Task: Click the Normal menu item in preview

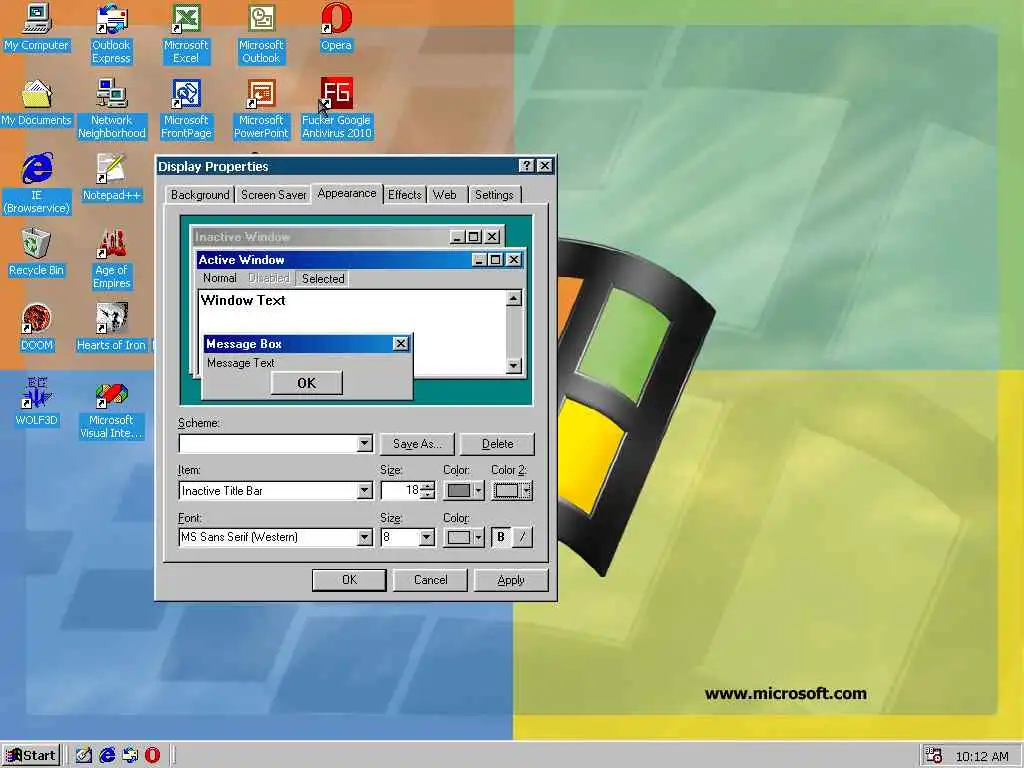Action: (x=219, y=278)
